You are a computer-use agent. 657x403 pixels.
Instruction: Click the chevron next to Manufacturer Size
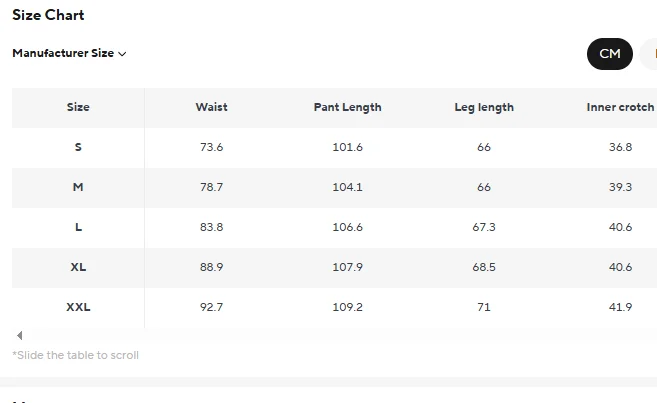[x=122, y=54]
